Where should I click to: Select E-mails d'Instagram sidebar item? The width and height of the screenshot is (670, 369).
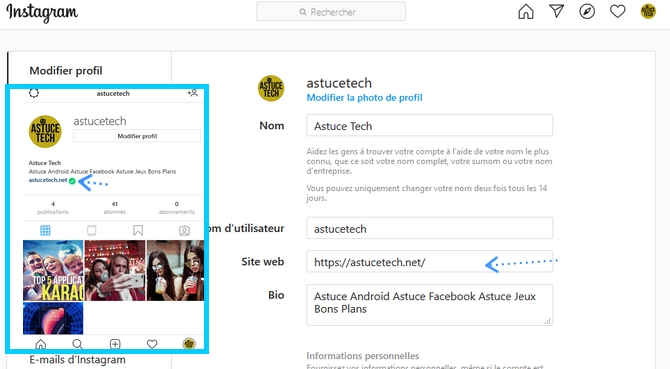[x=77, y=360]
